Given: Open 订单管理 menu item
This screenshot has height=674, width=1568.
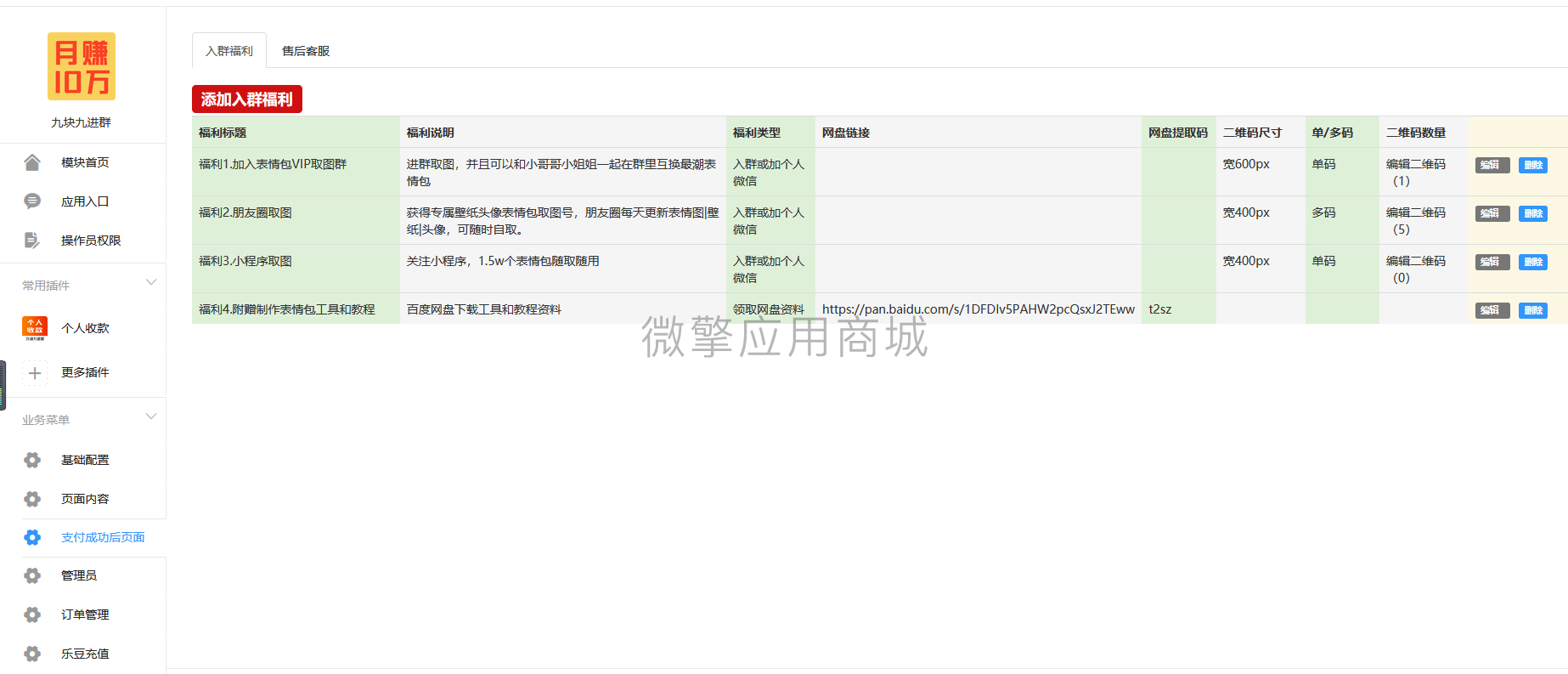Looking at the screenshot, I should click(x=85, y=615).
